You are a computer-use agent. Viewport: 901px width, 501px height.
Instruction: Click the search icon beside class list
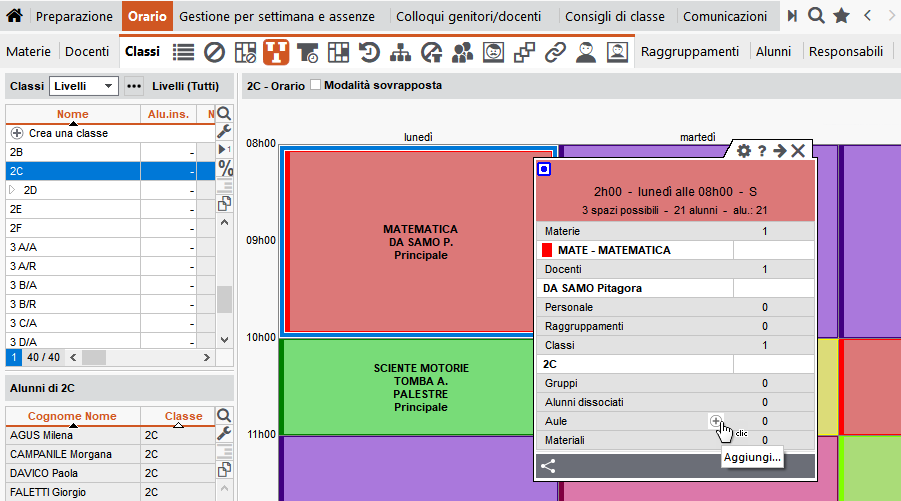(224, 113)
